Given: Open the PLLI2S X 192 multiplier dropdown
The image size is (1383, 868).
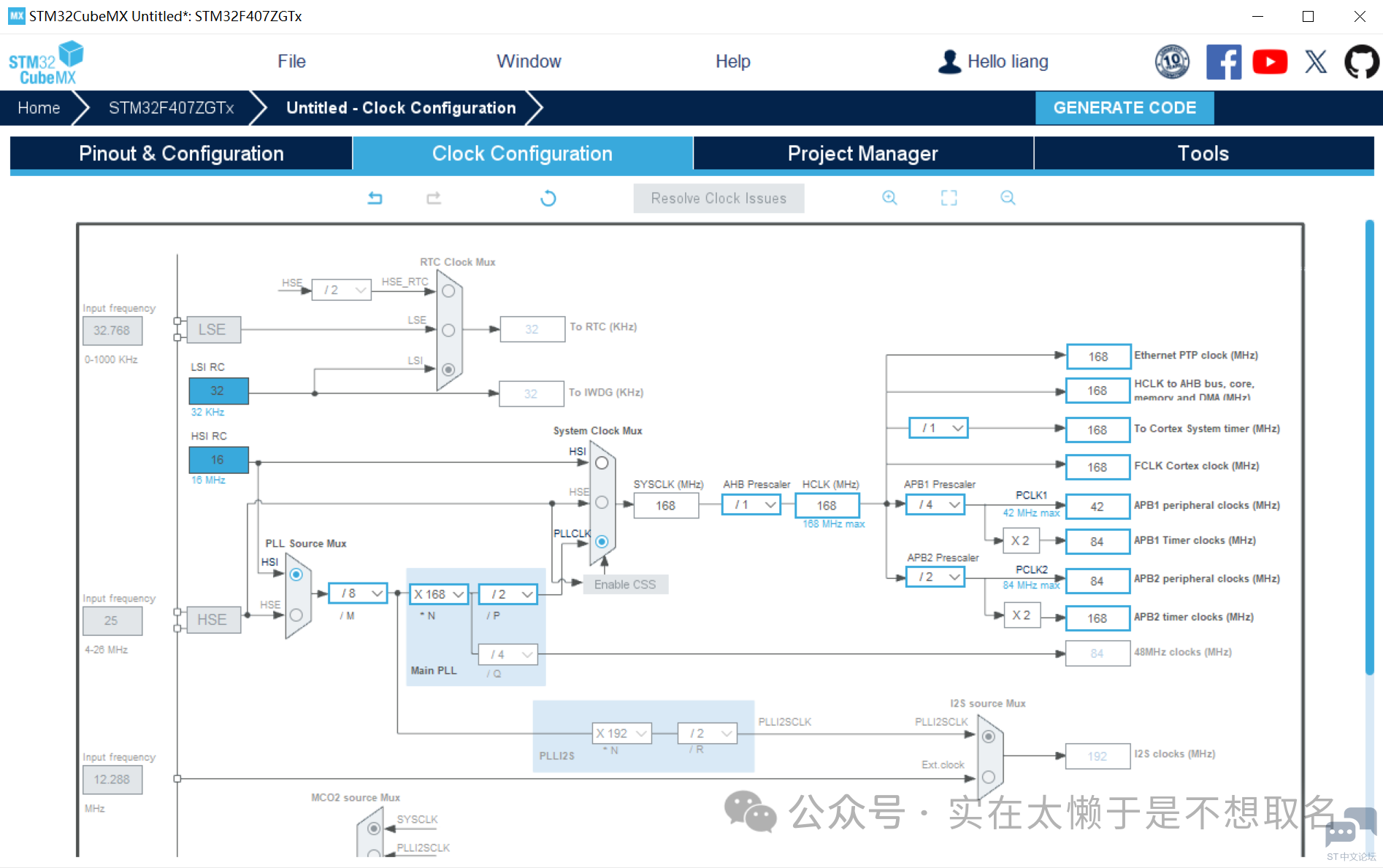Looking at the screenshot, I should coord(622,733).
